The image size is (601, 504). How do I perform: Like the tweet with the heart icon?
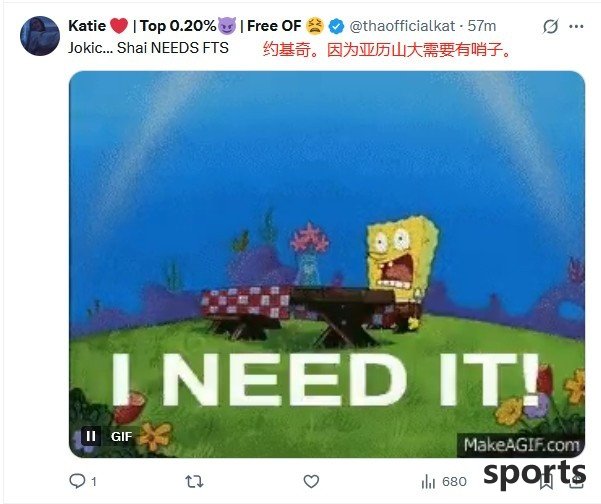[311, 481]
